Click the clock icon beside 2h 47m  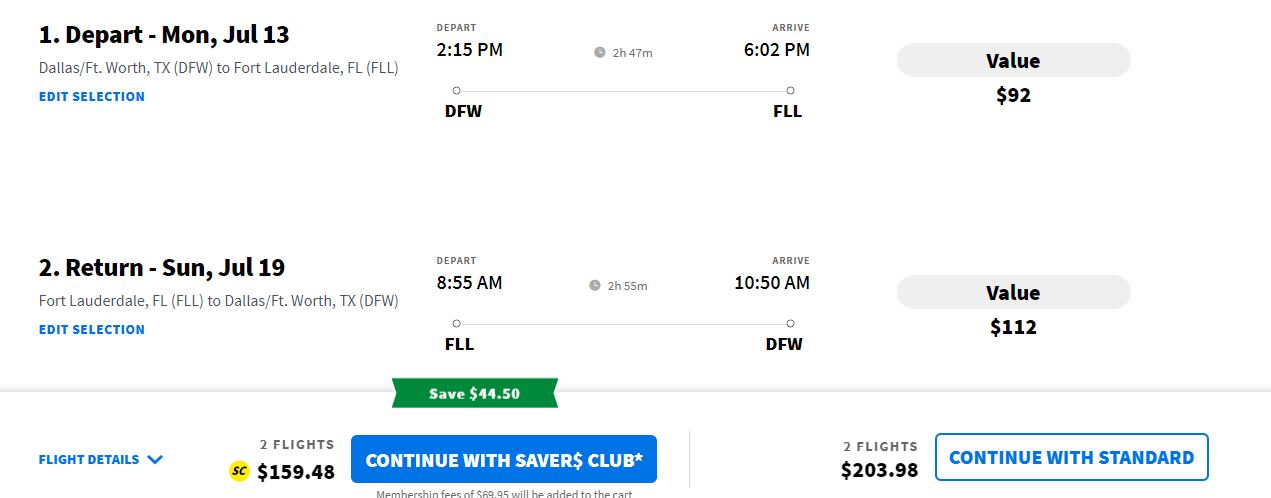pyautogui.click(x=600, y=52)
